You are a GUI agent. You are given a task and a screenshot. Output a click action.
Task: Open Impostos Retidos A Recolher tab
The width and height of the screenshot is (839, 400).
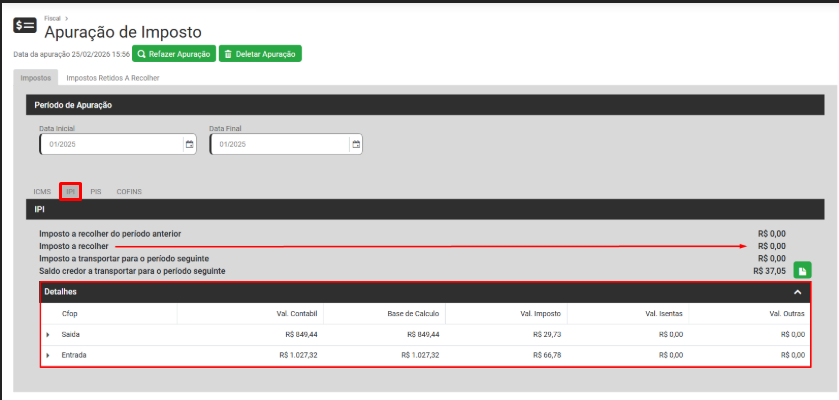click(x=113, y=77)
